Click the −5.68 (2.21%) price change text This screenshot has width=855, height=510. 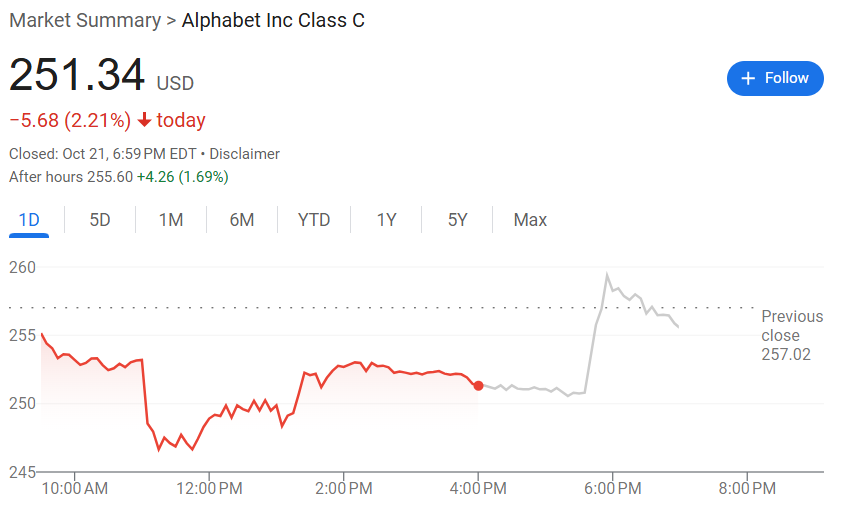[70, 121]
